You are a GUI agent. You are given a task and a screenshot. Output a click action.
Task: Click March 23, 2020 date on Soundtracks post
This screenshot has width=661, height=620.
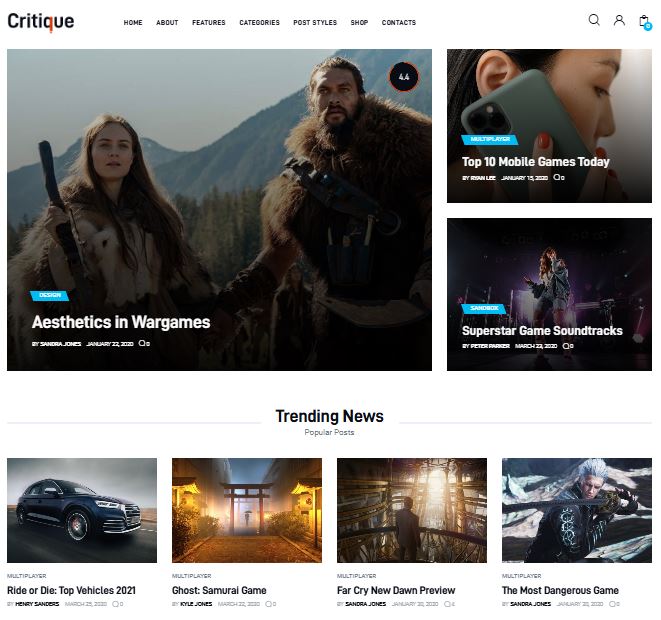coord(536,346)
